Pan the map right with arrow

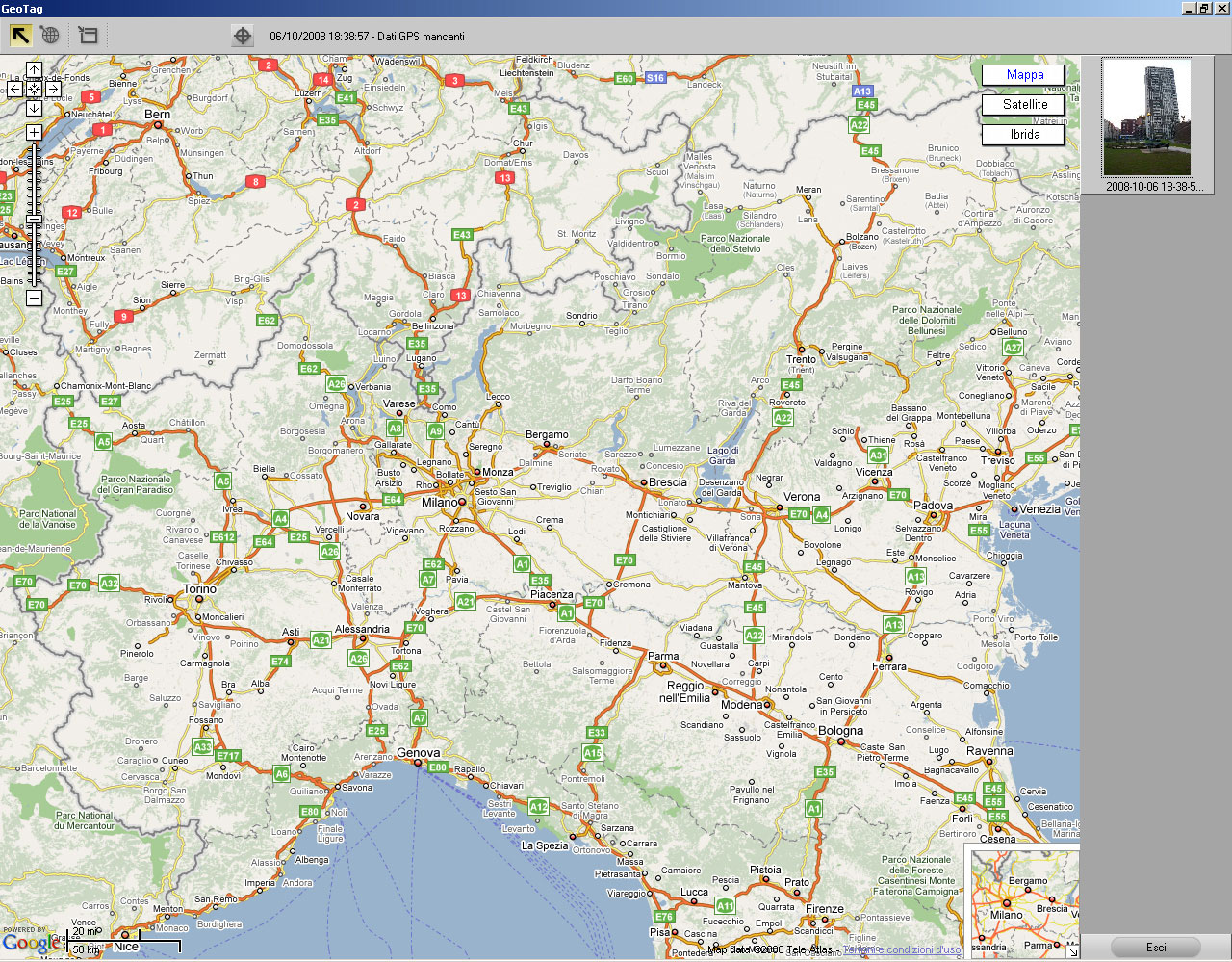[x=53, y=89]
